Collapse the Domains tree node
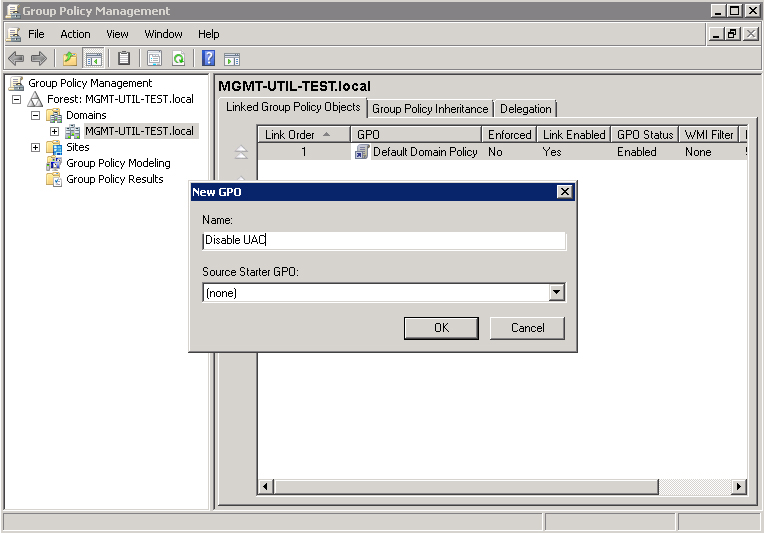This screenshot has width=764, height=533. pos(36,116)
